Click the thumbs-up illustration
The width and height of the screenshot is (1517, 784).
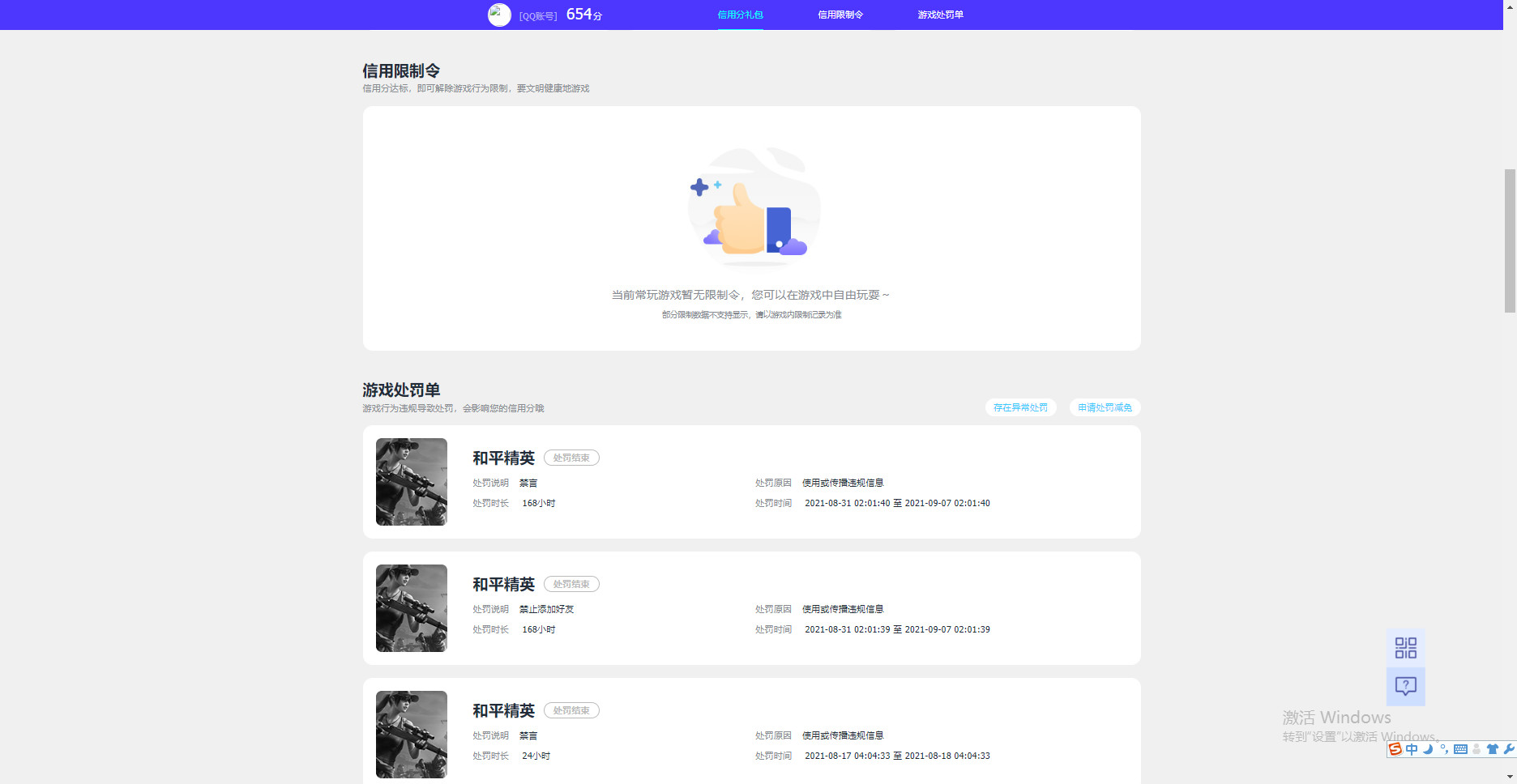tap(754, 207)
